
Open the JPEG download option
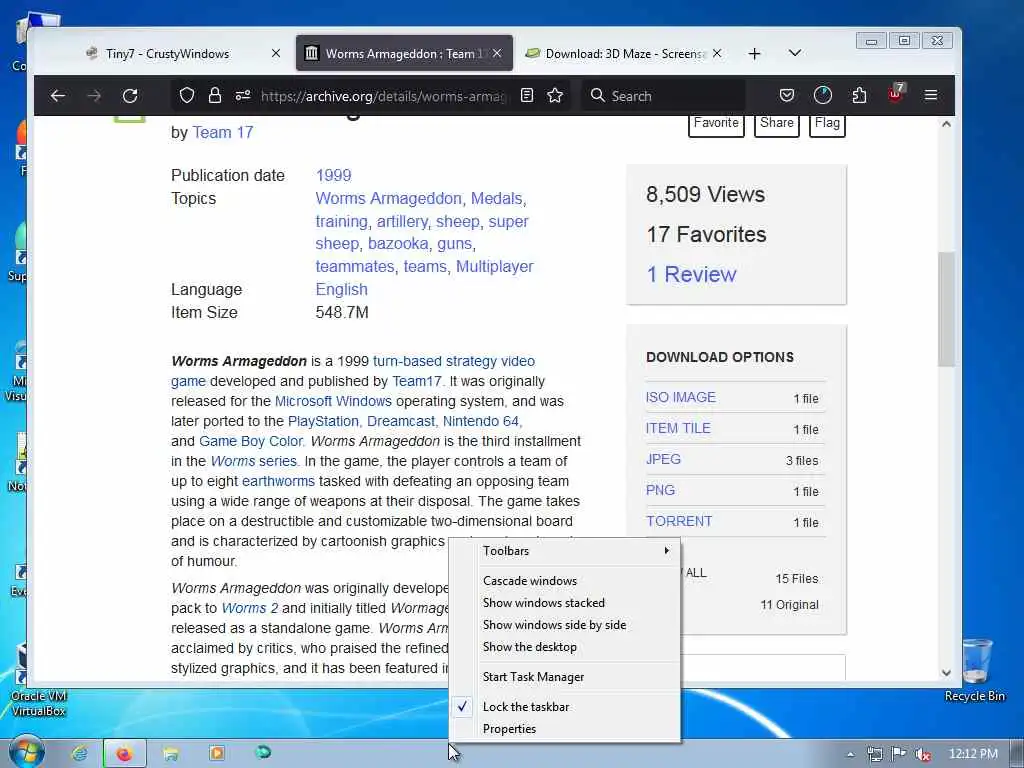(x=663, y=459)
